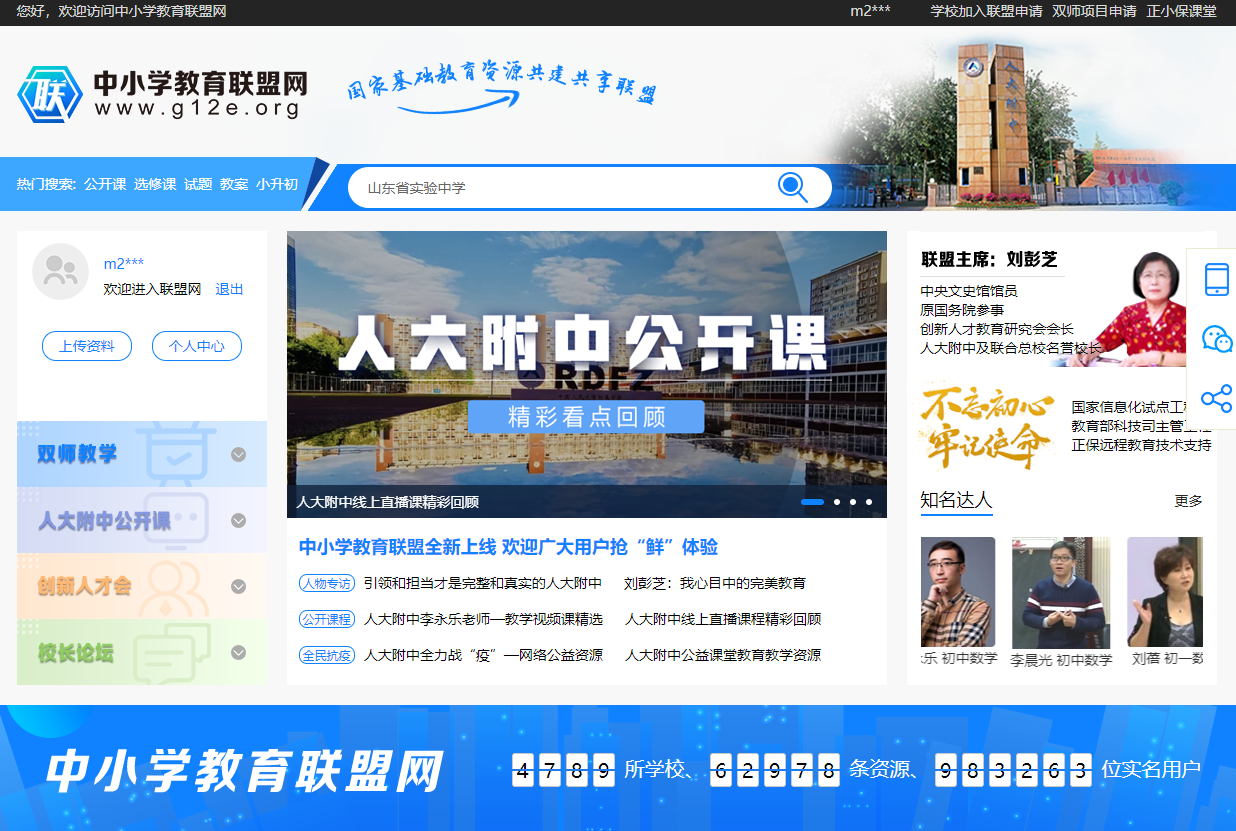Open article 人大附中线上直播课程精彩回顾
Viewport: 1236px width, 831px height.
tap(723, 619)
